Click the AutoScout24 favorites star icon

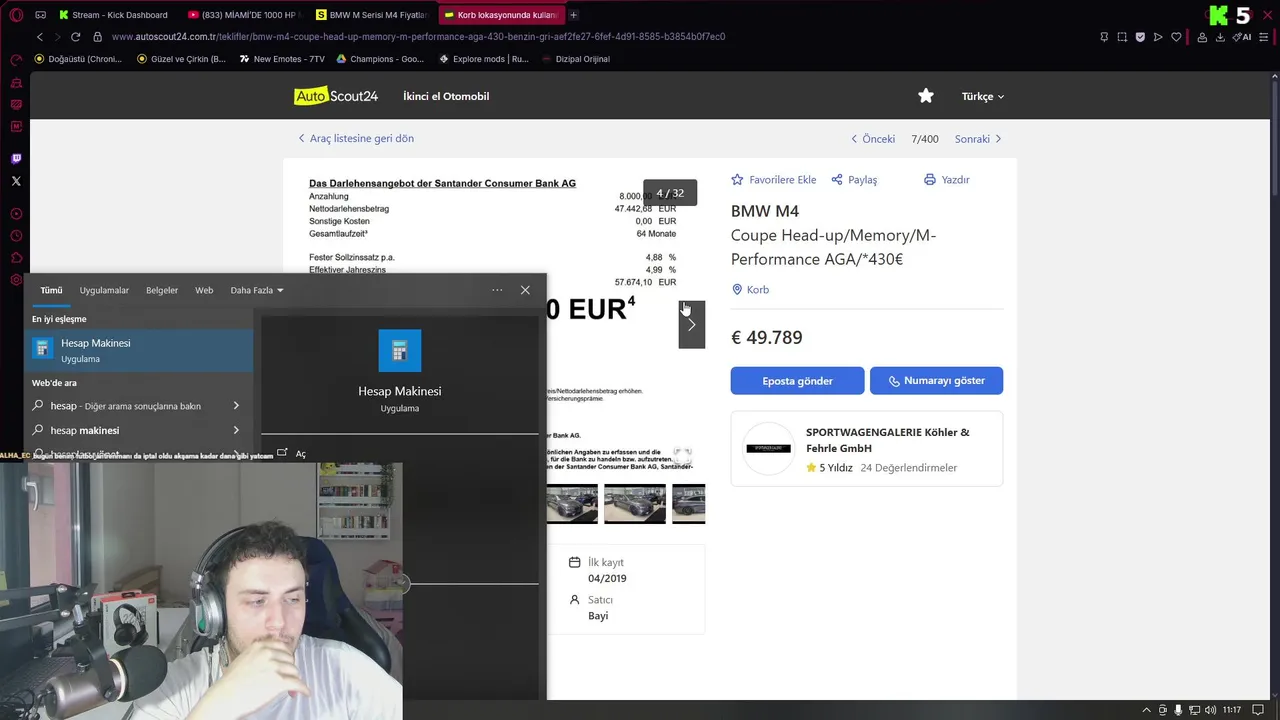click(926, 96)
